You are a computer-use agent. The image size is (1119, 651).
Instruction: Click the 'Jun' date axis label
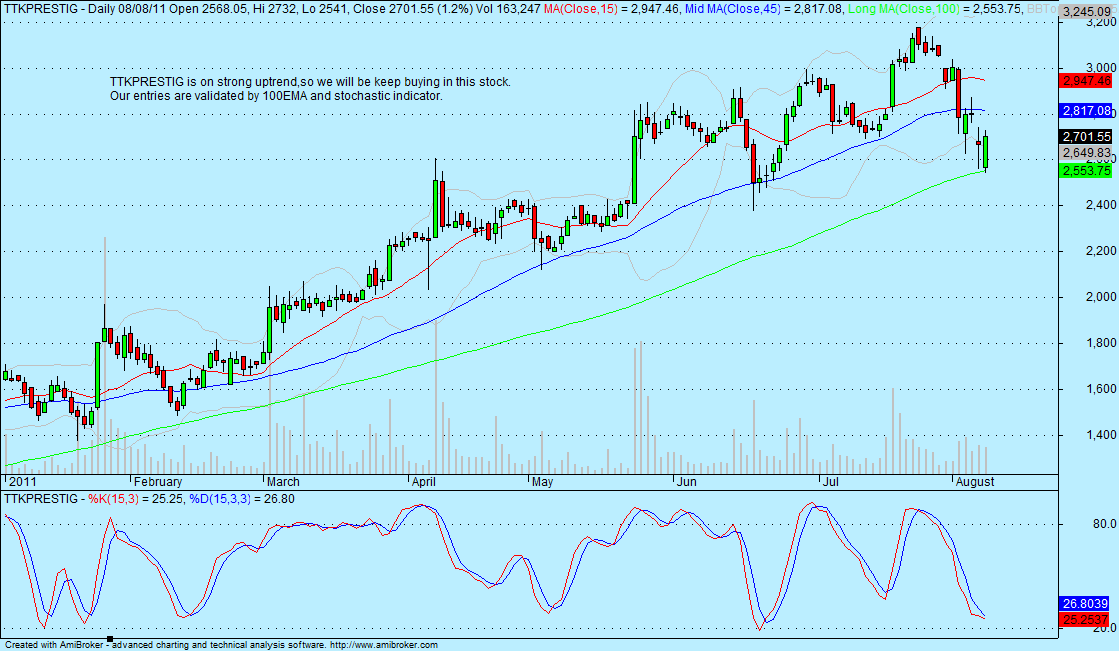coord(687,482)
